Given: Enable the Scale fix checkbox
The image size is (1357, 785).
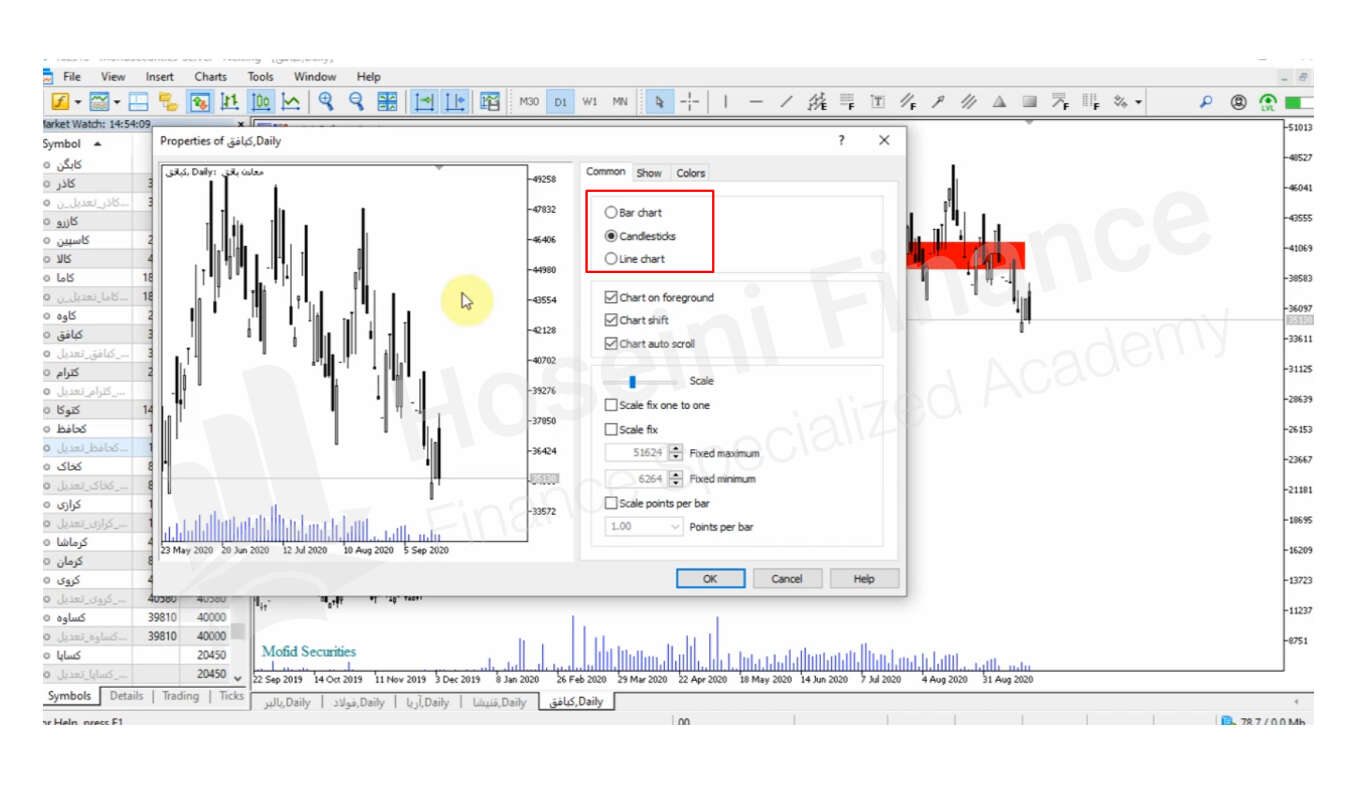Looking at the screenshot, I should click(611, 430).
